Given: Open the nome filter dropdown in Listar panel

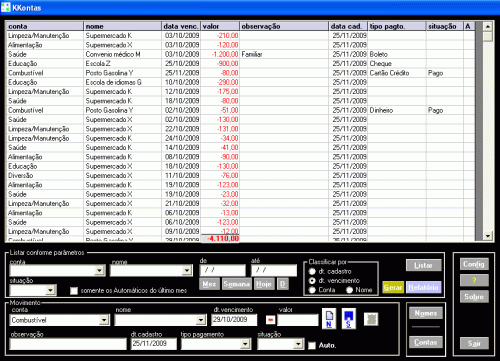Looking at the screenshot, I should [x=187, y=270].
